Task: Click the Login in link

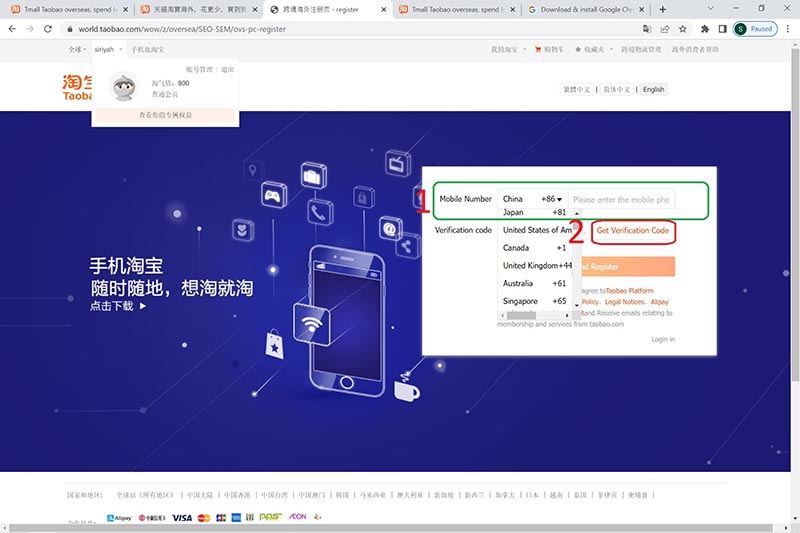Action: click(x=663, y=339)
